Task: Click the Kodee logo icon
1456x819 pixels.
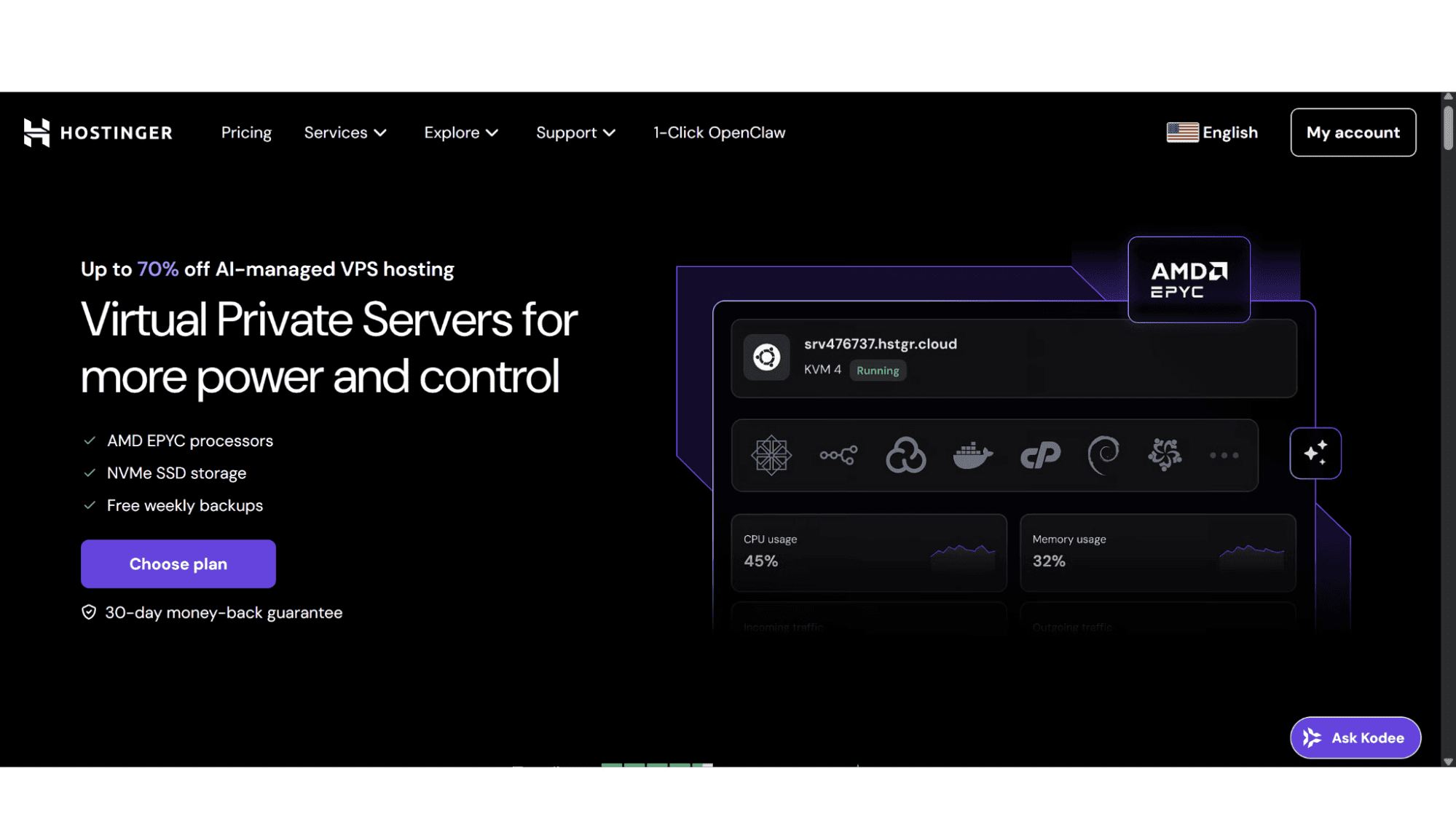Action: pos(1312,737)
